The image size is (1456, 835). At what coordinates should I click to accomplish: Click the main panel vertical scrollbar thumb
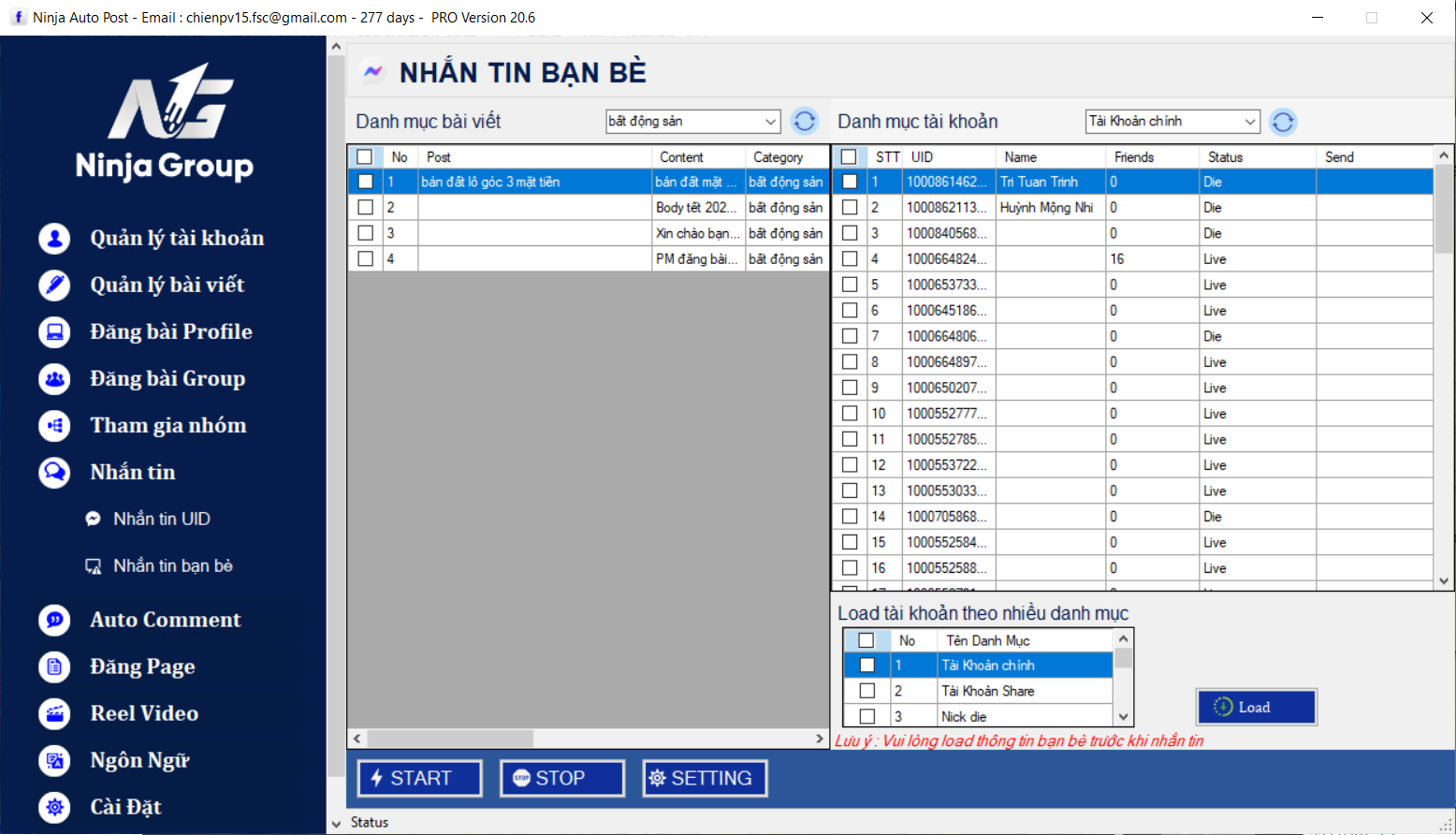337,416
